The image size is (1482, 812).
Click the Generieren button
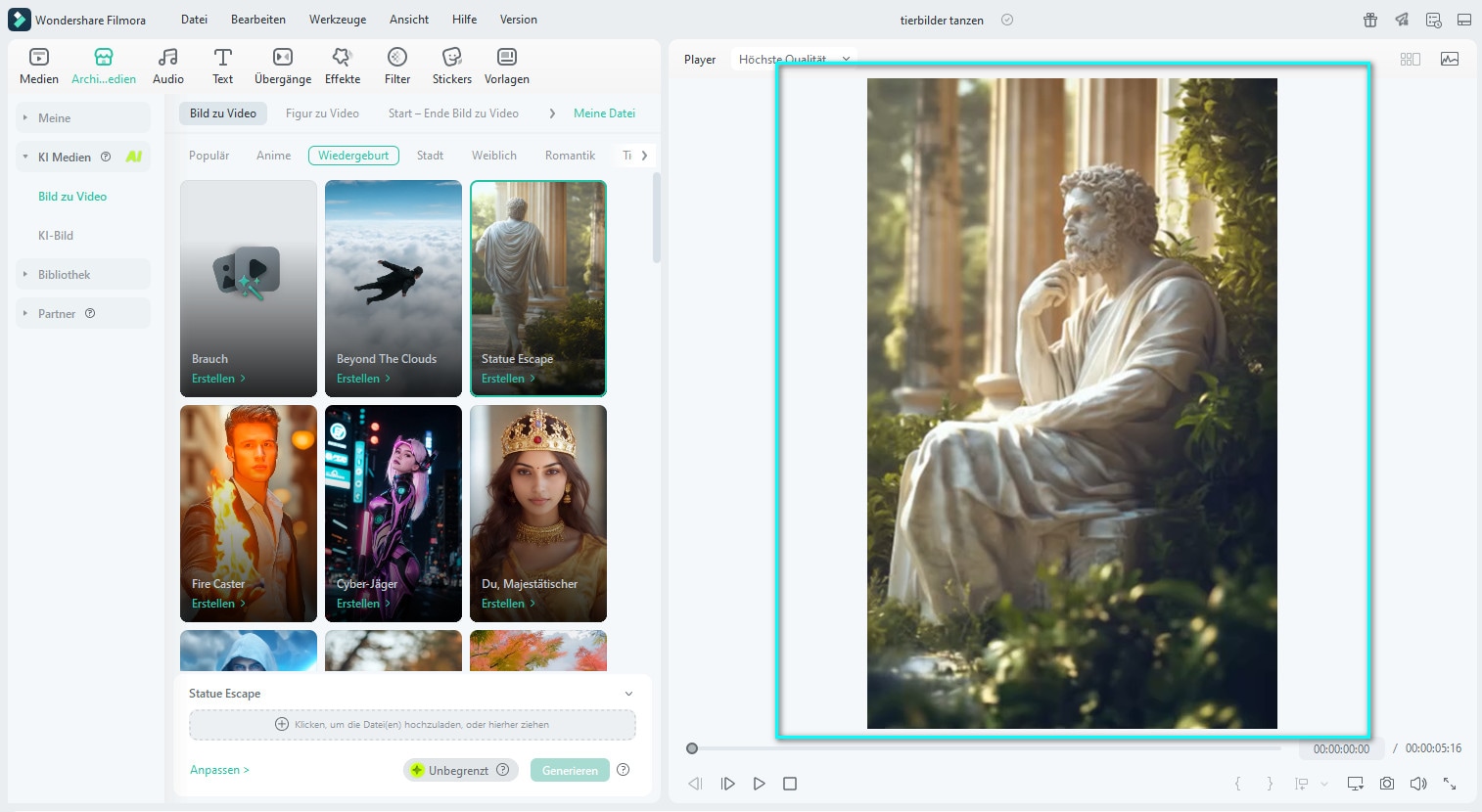click(x=570, y=770)
